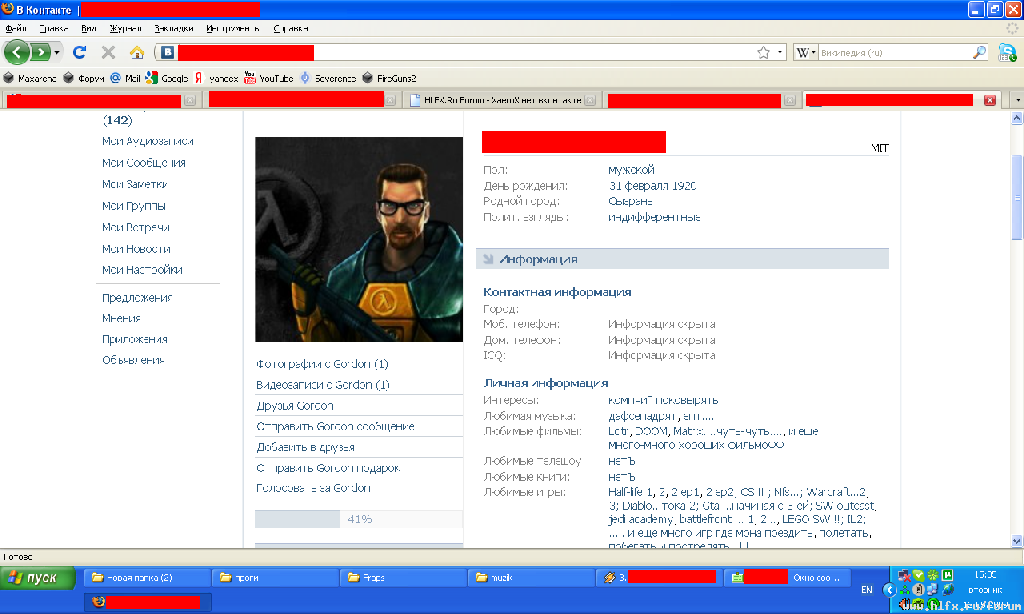Open the Файл menu
Screen dimensions: 1024x614
click(16, 29)
